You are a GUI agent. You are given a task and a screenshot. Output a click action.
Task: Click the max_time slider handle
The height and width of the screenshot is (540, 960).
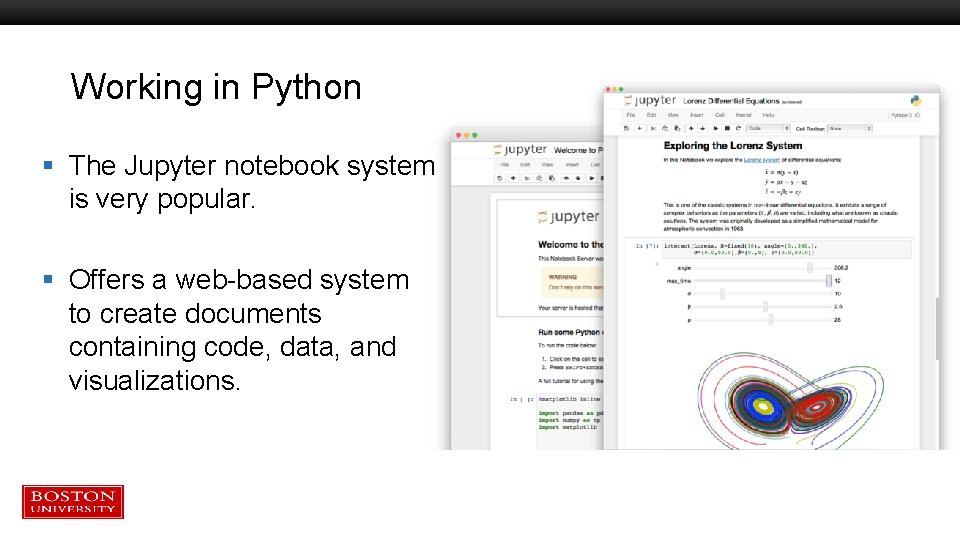click(828, 280)
